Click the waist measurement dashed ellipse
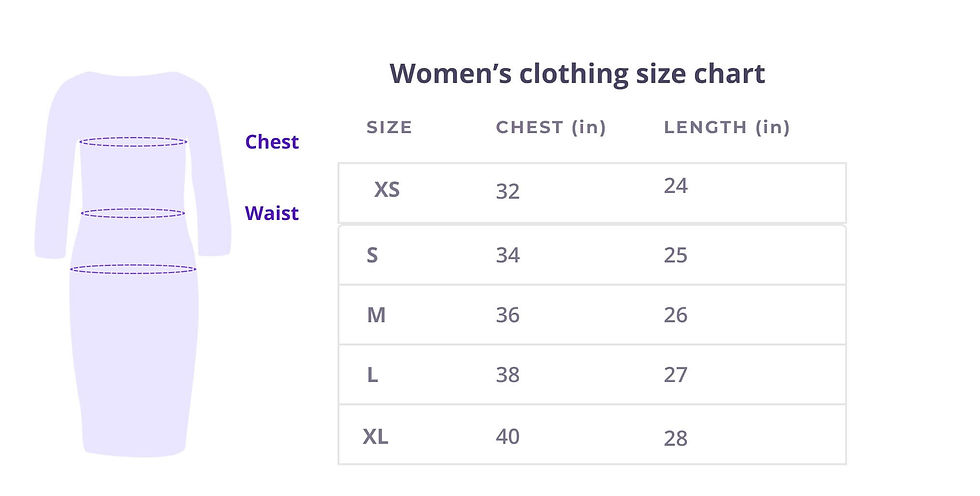Viewport: 980px width, 496px height. [133, 213]
